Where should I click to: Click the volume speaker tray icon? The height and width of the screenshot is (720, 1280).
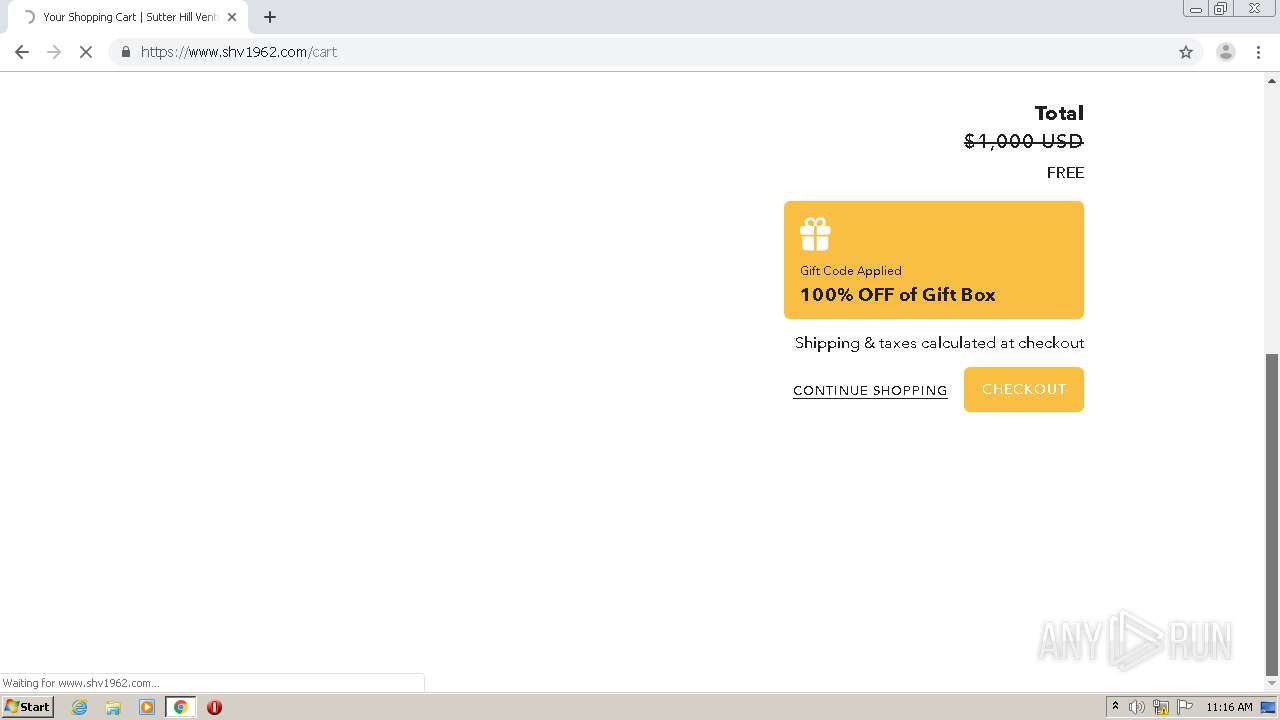point(1137,707)
